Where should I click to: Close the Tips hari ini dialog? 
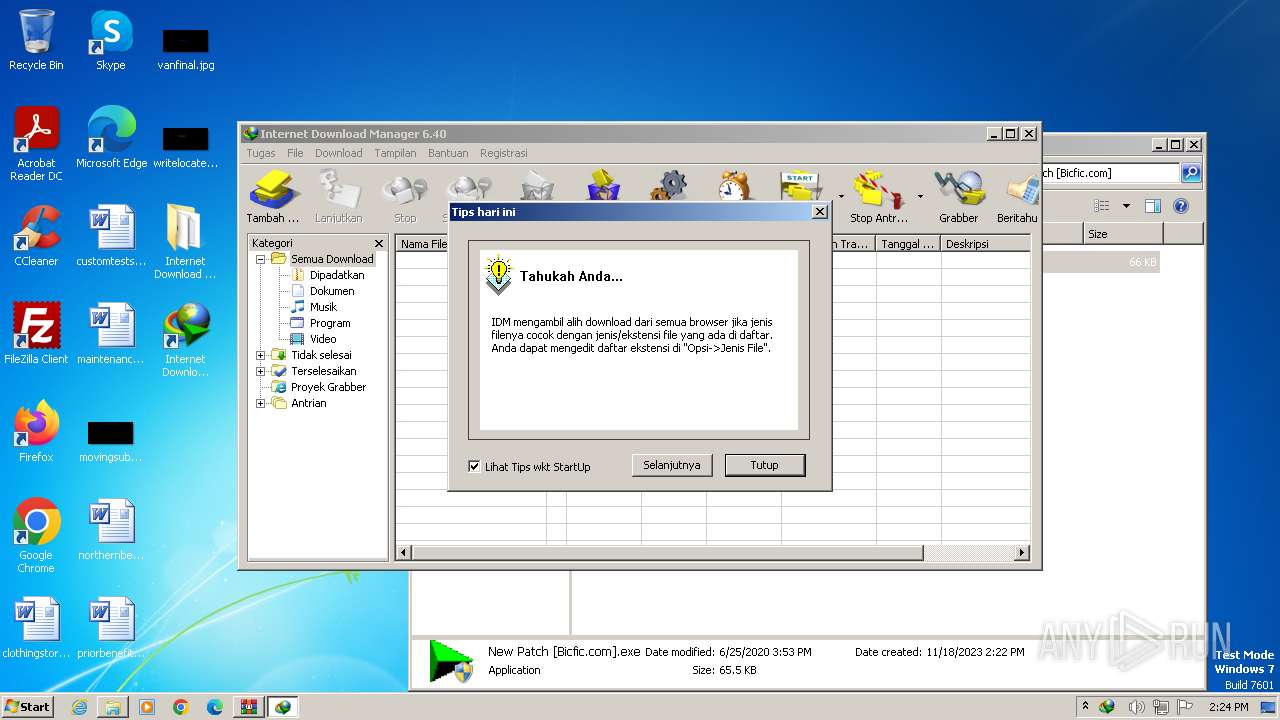coord(820,212)
